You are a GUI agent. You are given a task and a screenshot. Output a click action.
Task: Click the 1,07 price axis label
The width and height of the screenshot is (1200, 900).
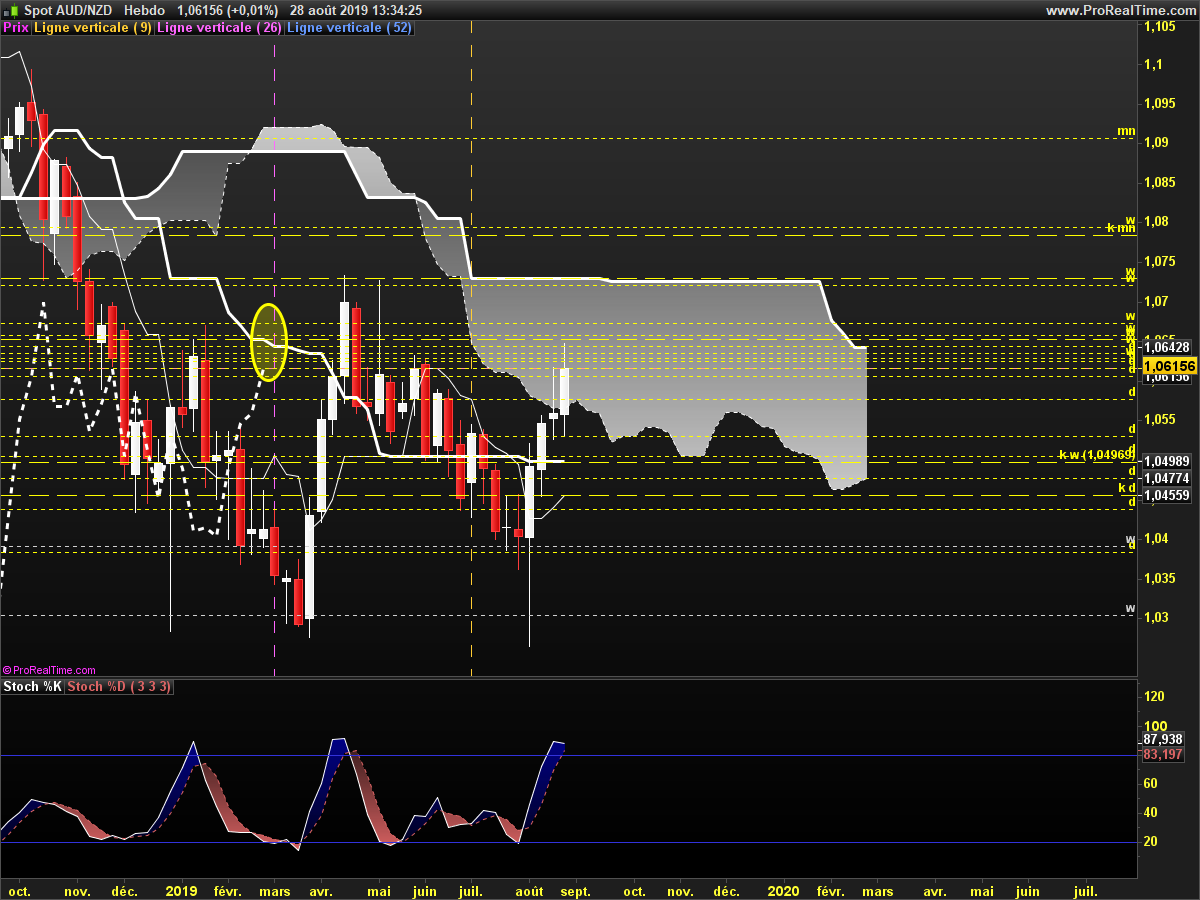click(1156, 301)
